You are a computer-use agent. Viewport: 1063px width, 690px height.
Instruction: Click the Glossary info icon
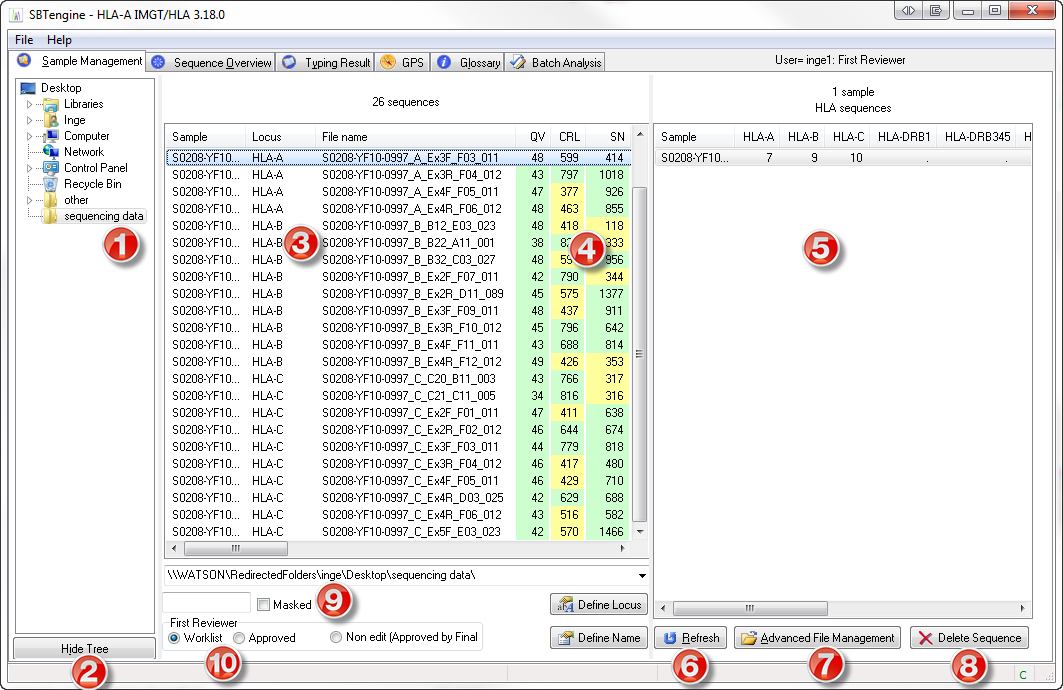(x=444, y=62)
